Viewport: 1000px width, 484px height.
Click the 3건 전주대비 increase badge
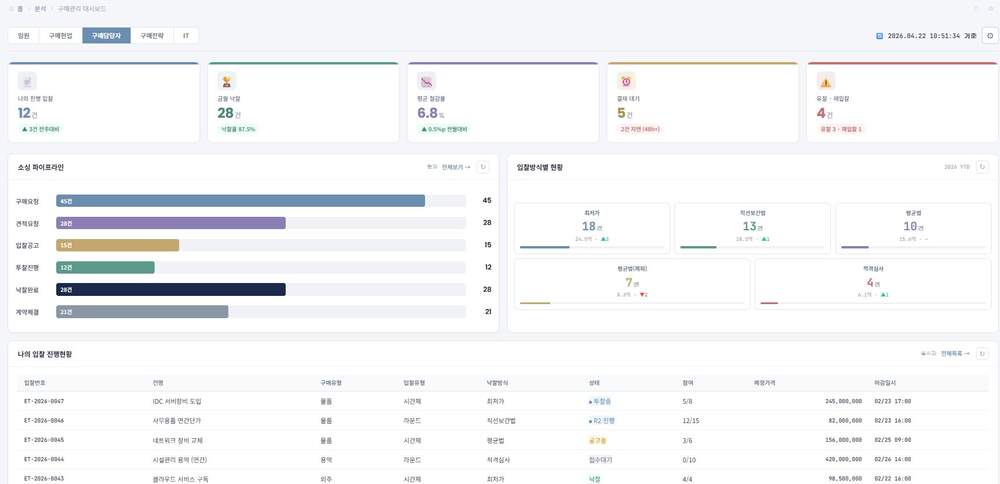[x=41, y=129]
